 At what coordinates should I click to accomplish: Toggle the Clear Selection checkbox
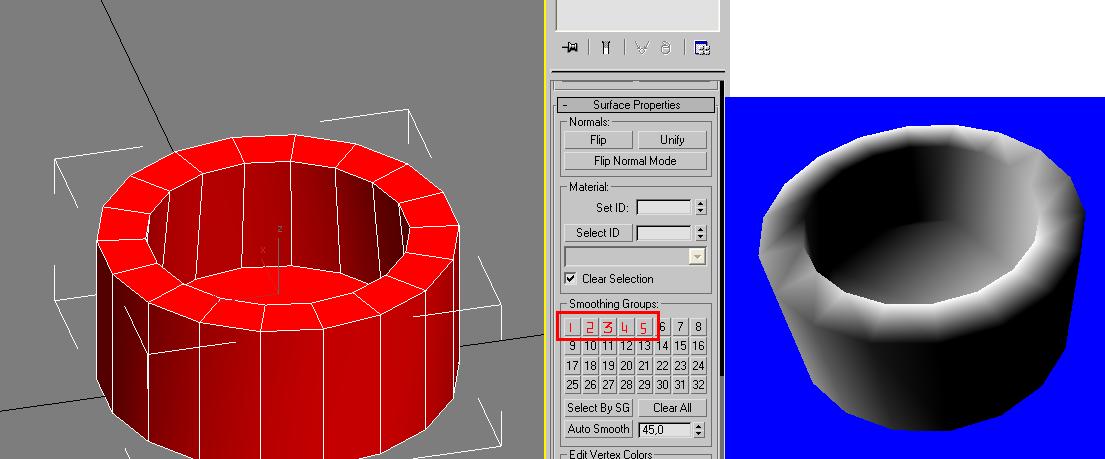click(x=571, y=279)
